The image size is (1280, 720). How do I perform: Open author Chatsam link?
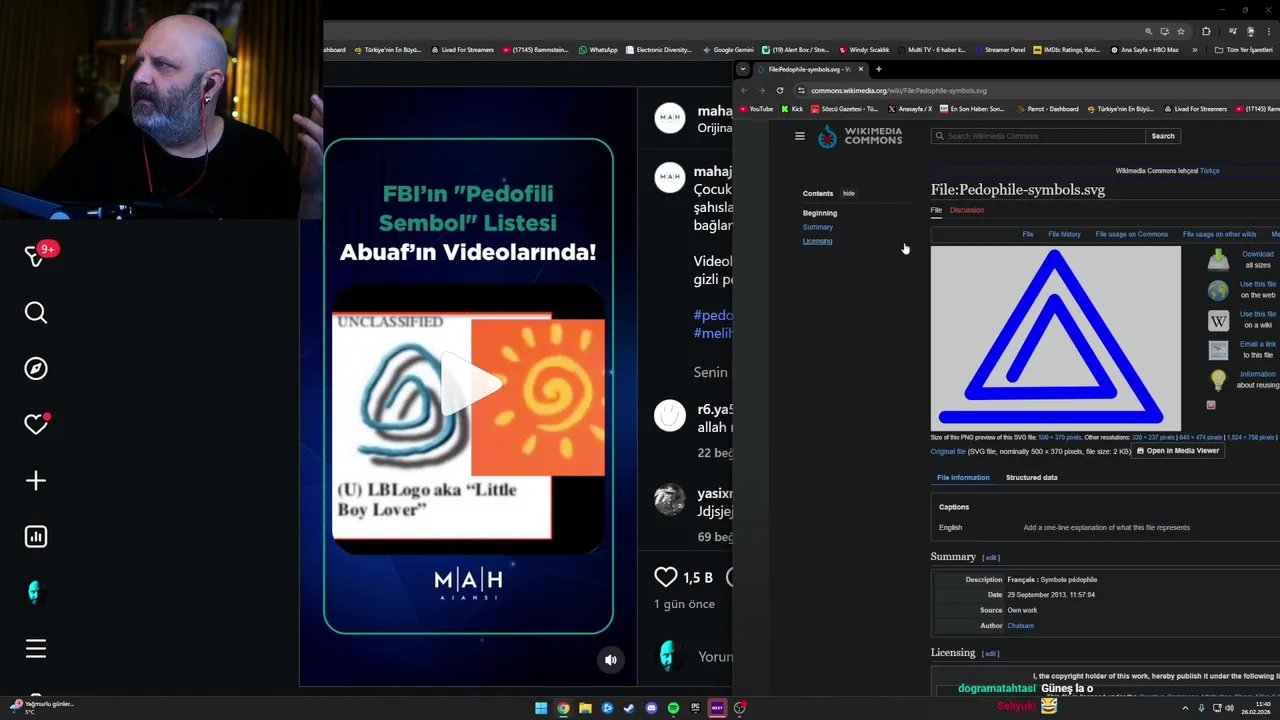1021,626
